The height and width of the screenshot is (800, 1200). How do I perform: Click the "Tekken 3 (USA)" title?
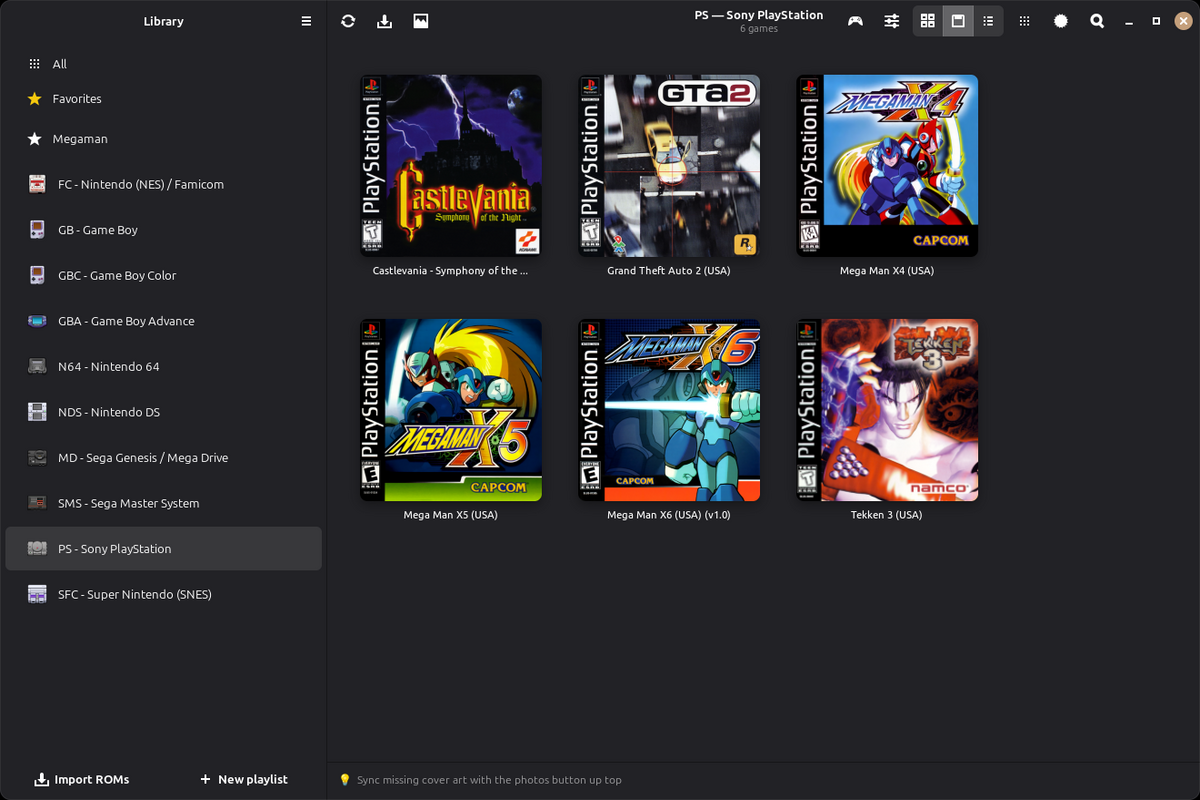point(887,515)
